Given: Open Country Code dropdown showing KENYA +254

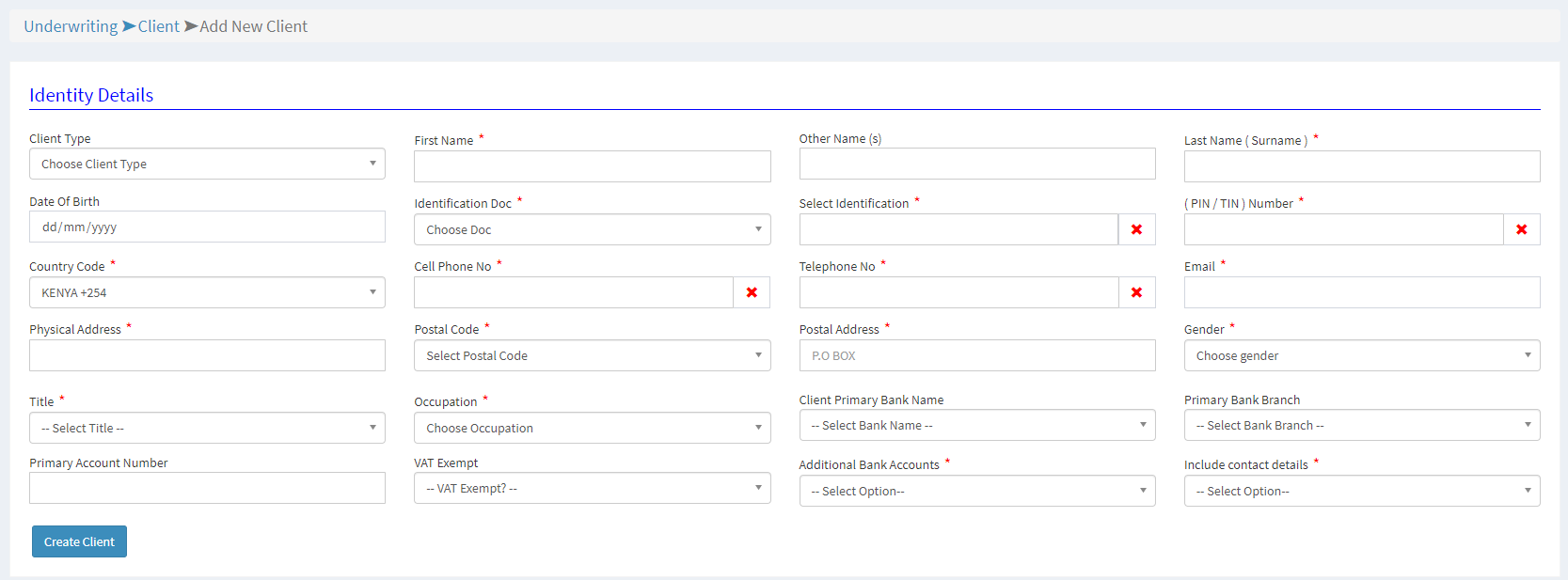Looking at the screenshot, I should pos(207,292).
